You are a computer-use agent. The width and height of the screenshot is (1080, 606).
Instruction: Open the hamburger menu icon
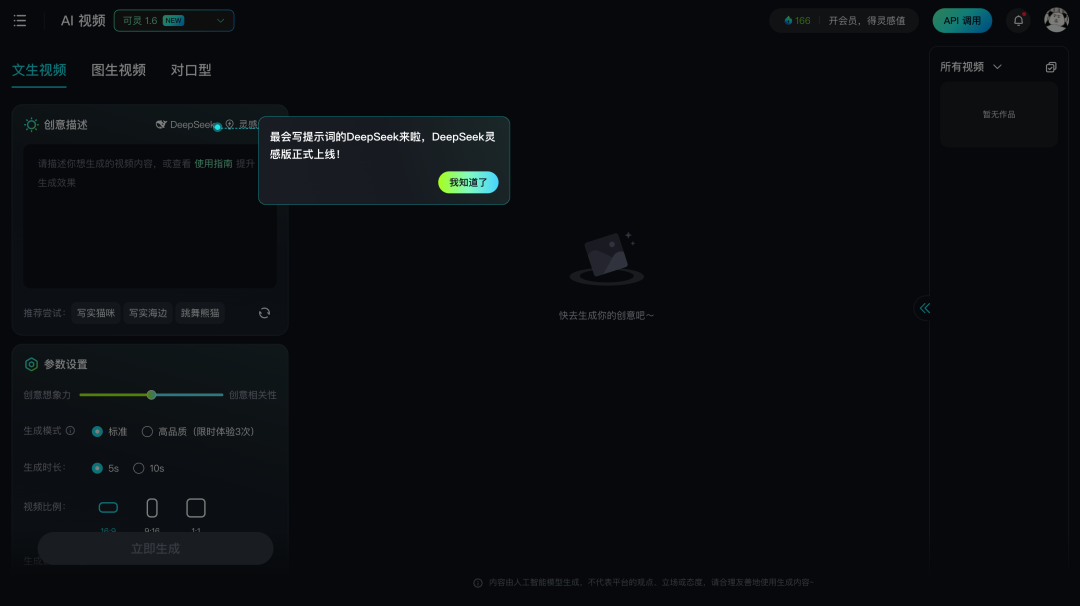[20, 21]
